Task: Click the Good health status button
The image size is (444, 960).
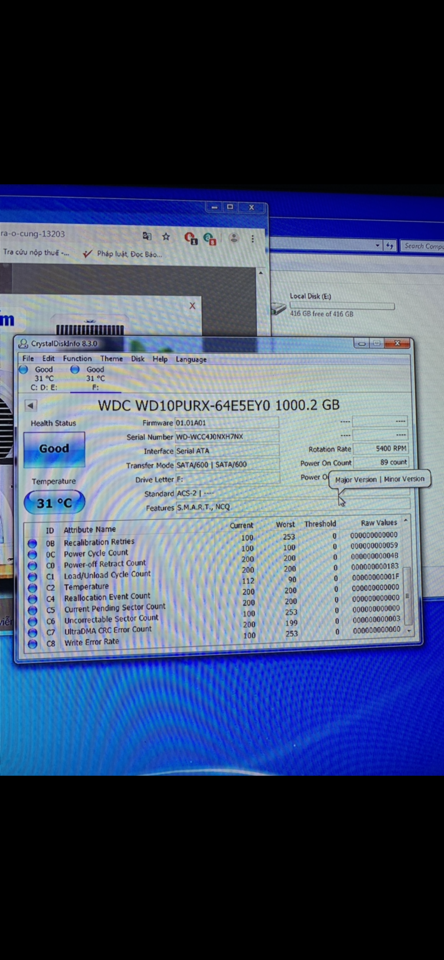Action: click(54, 449)
